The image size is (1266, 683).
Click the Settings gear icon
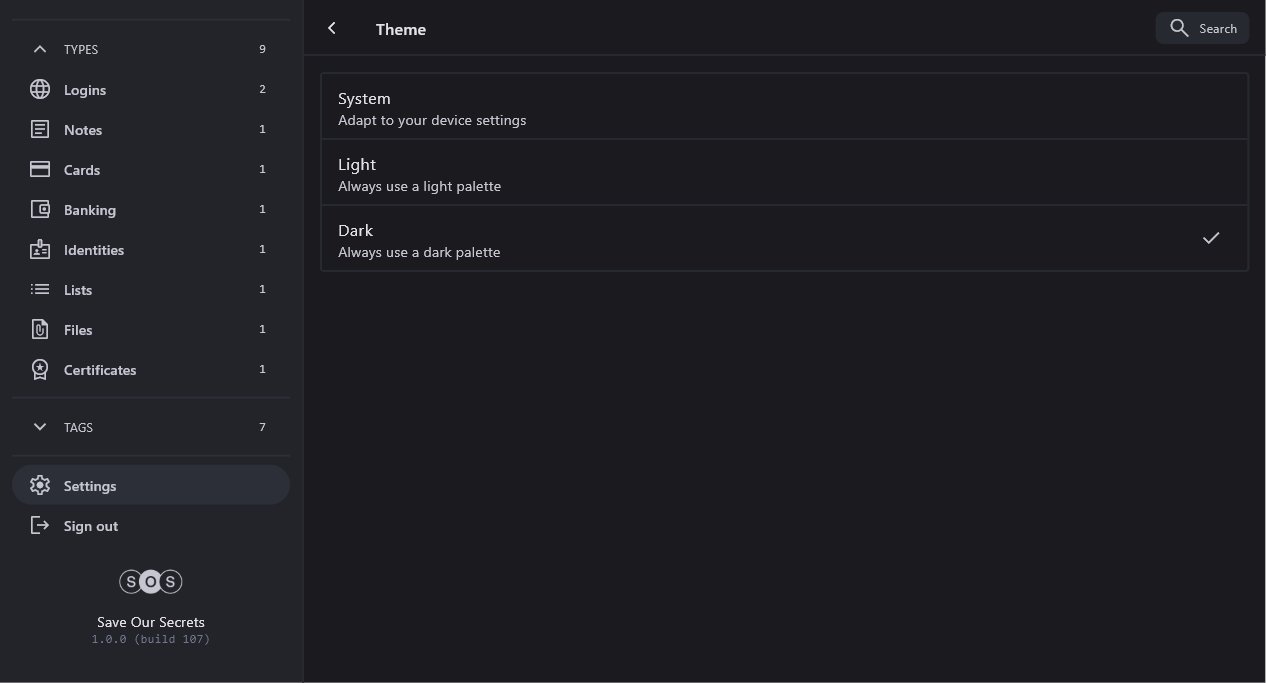coord(40,486)
